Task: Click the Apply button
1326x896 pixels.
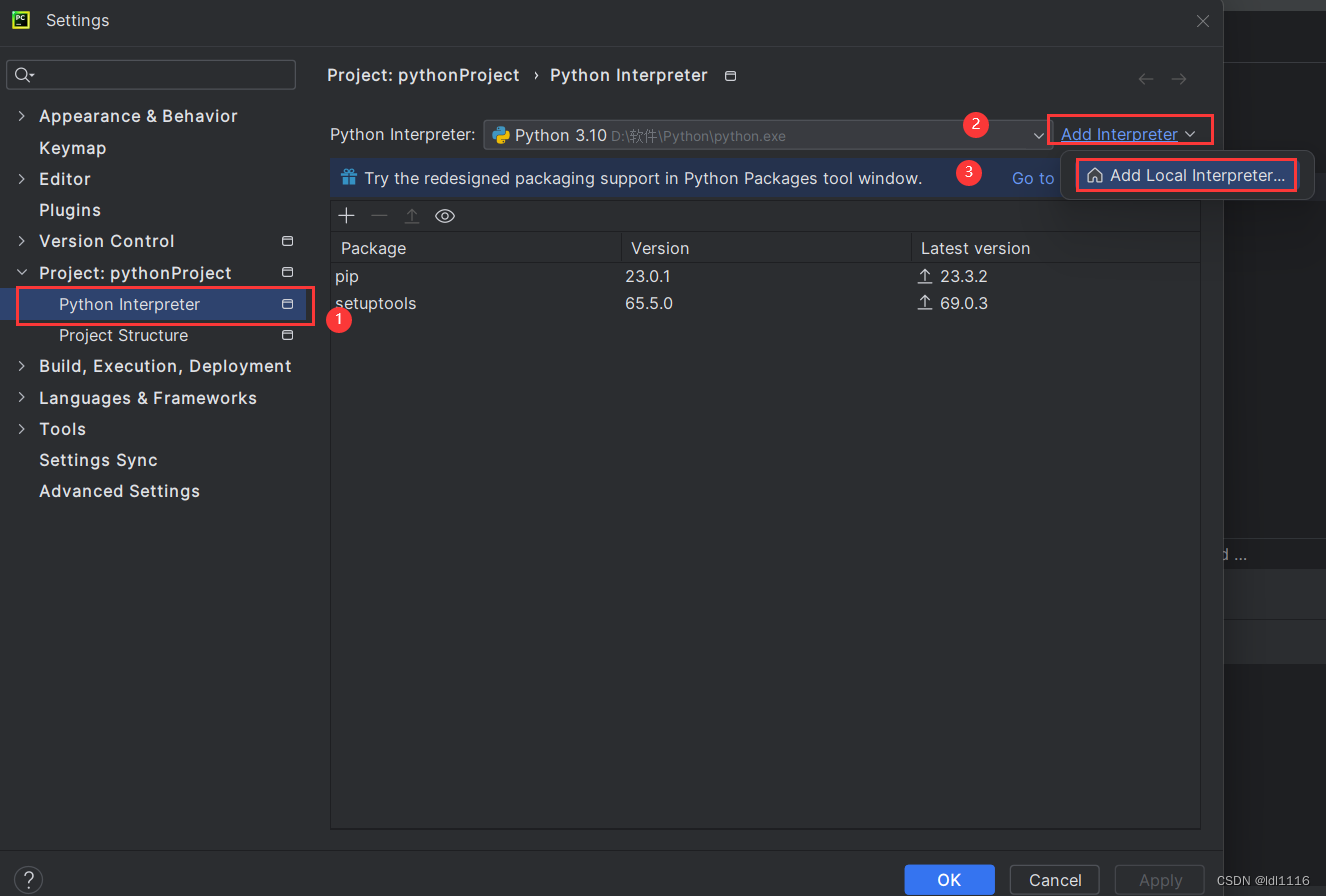Action: 1160,880
